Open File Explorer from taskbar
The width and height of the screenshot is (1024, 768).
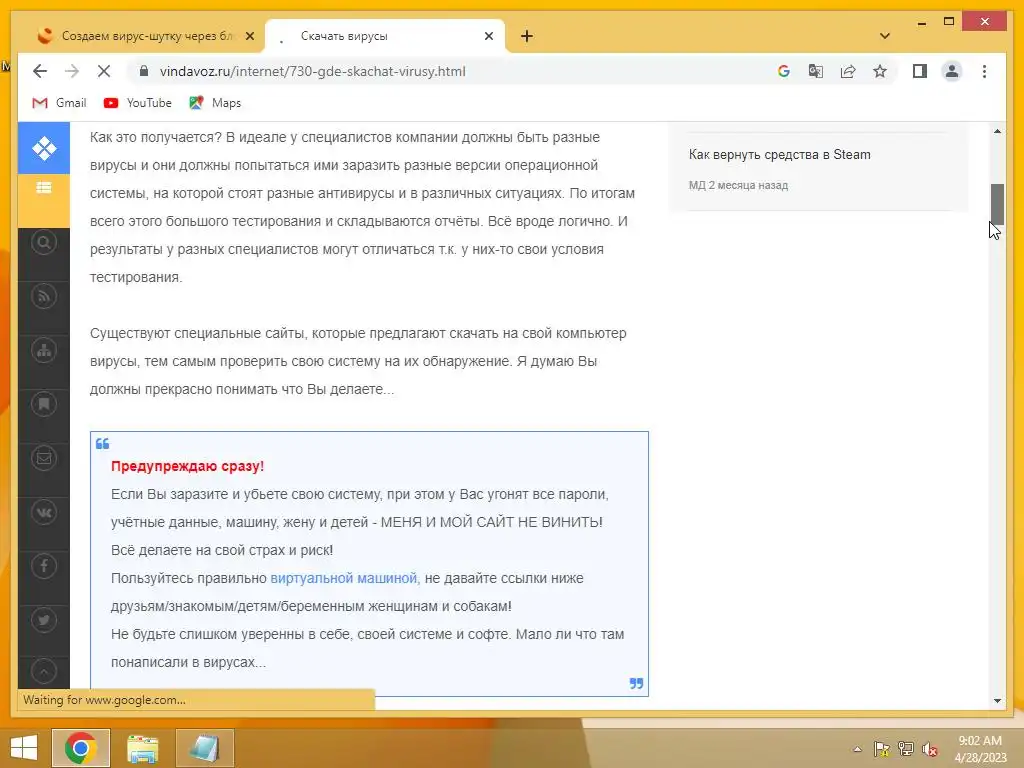(143, 748)
